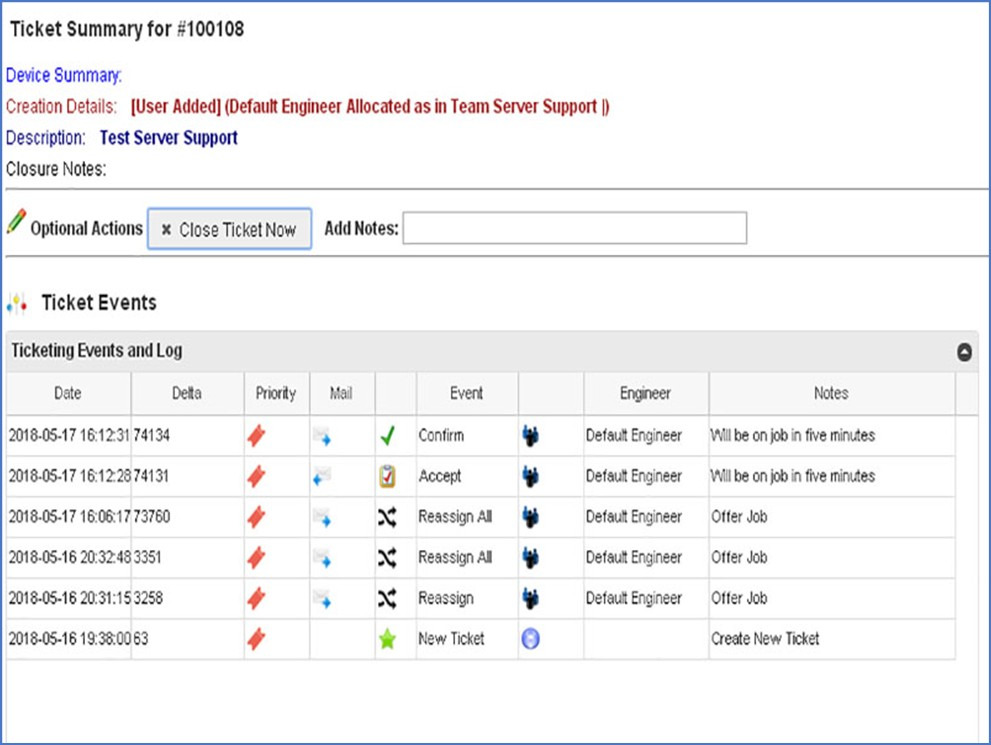Click the Engineer column header
The image size is (991, 745).
pyautogui.click(x=645, y=393)
